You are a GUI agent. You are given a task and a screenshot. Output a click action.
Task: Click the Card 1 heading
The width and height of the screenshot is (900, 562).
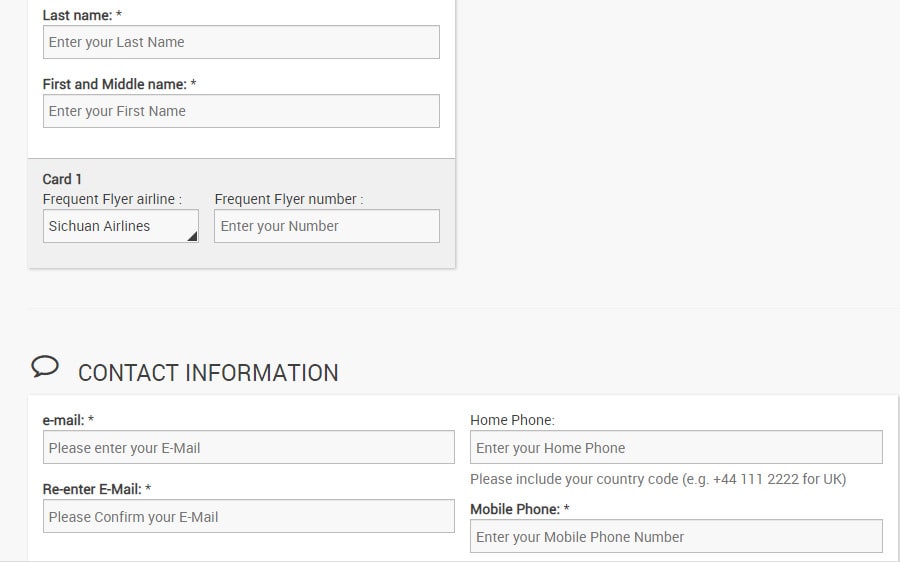coord(62,179)
